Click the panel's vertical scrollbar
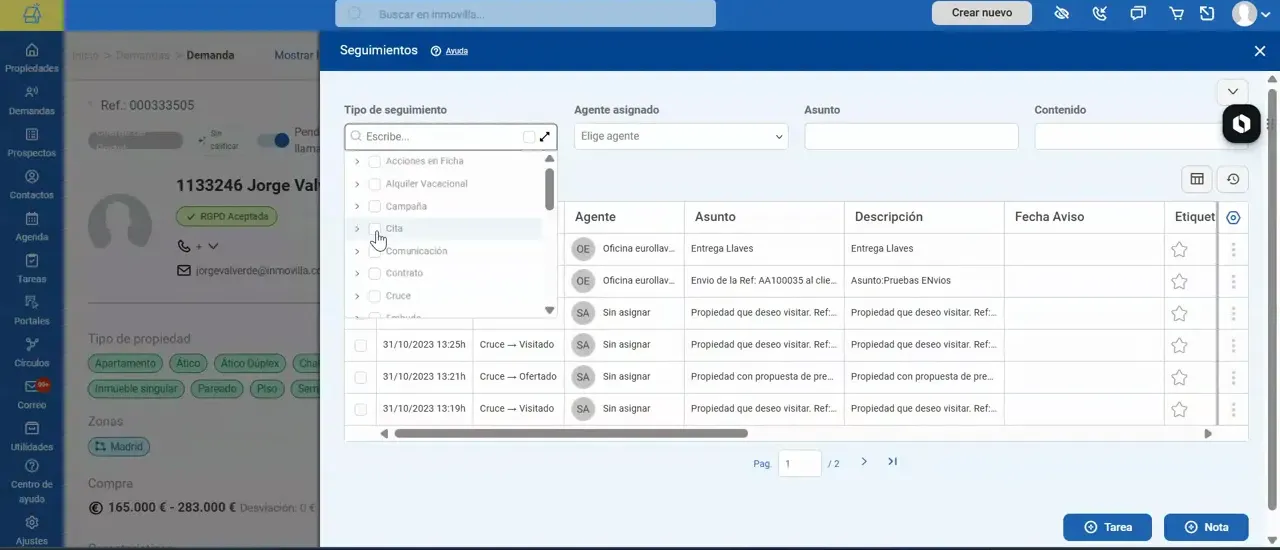The image size is (1280, 550). [1273, 300]
